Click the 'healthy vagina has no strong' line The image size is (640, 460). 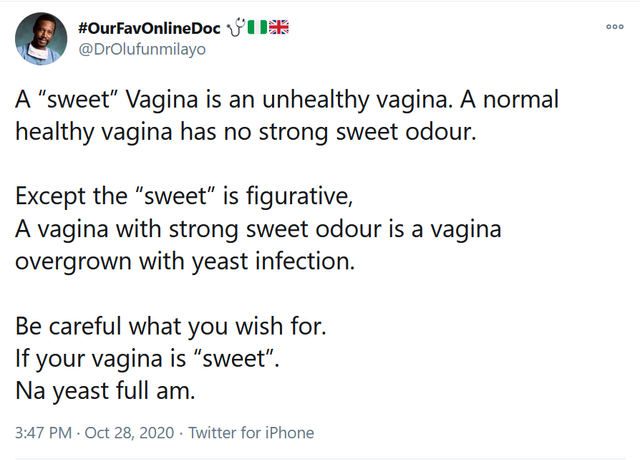coord(246,132)
